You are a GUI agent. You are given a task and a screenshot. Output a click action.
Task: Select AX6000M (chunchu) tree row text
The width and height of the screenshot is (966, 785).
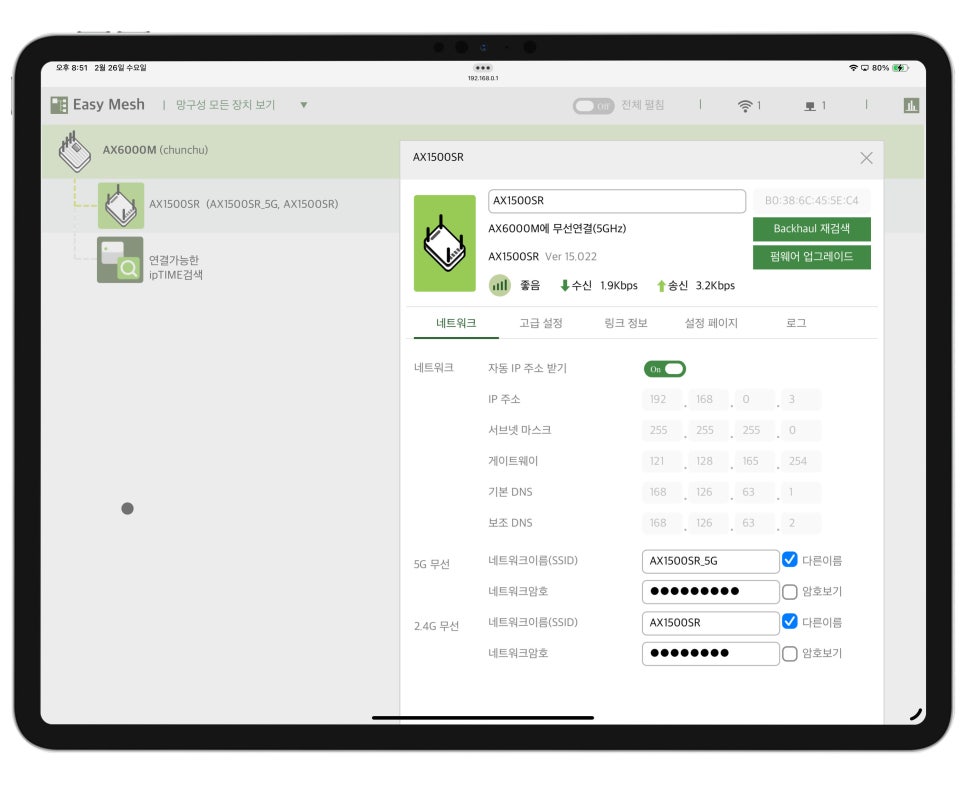tap(155, 150)
